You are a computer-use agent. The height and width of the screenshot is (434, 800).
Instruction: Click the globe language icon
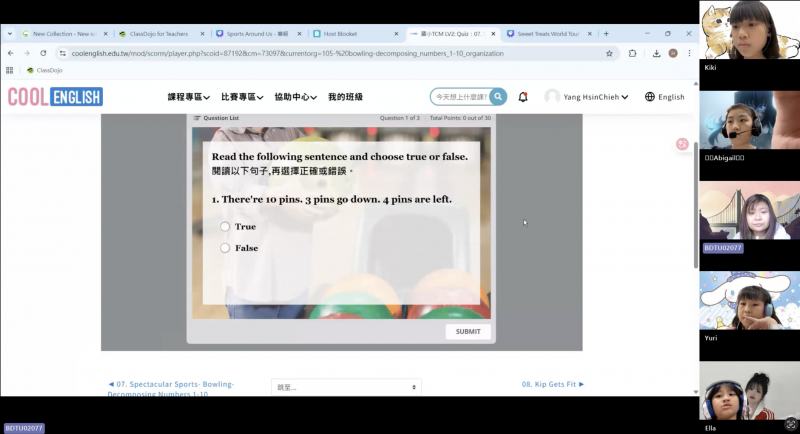649,97
